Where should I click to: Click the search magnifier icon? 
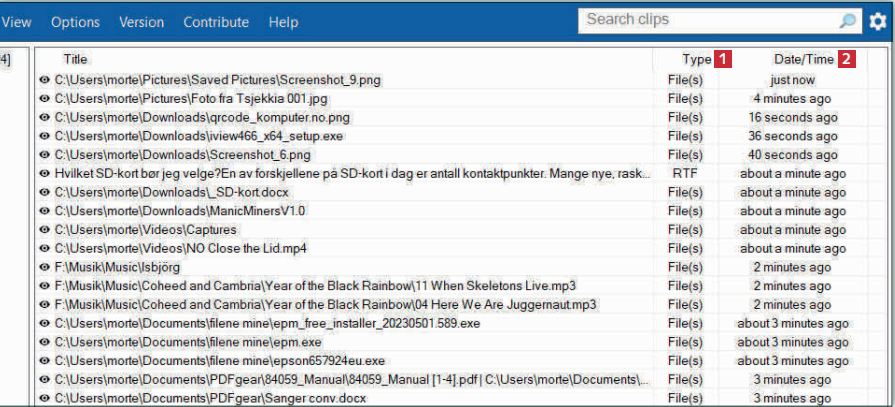847,21
